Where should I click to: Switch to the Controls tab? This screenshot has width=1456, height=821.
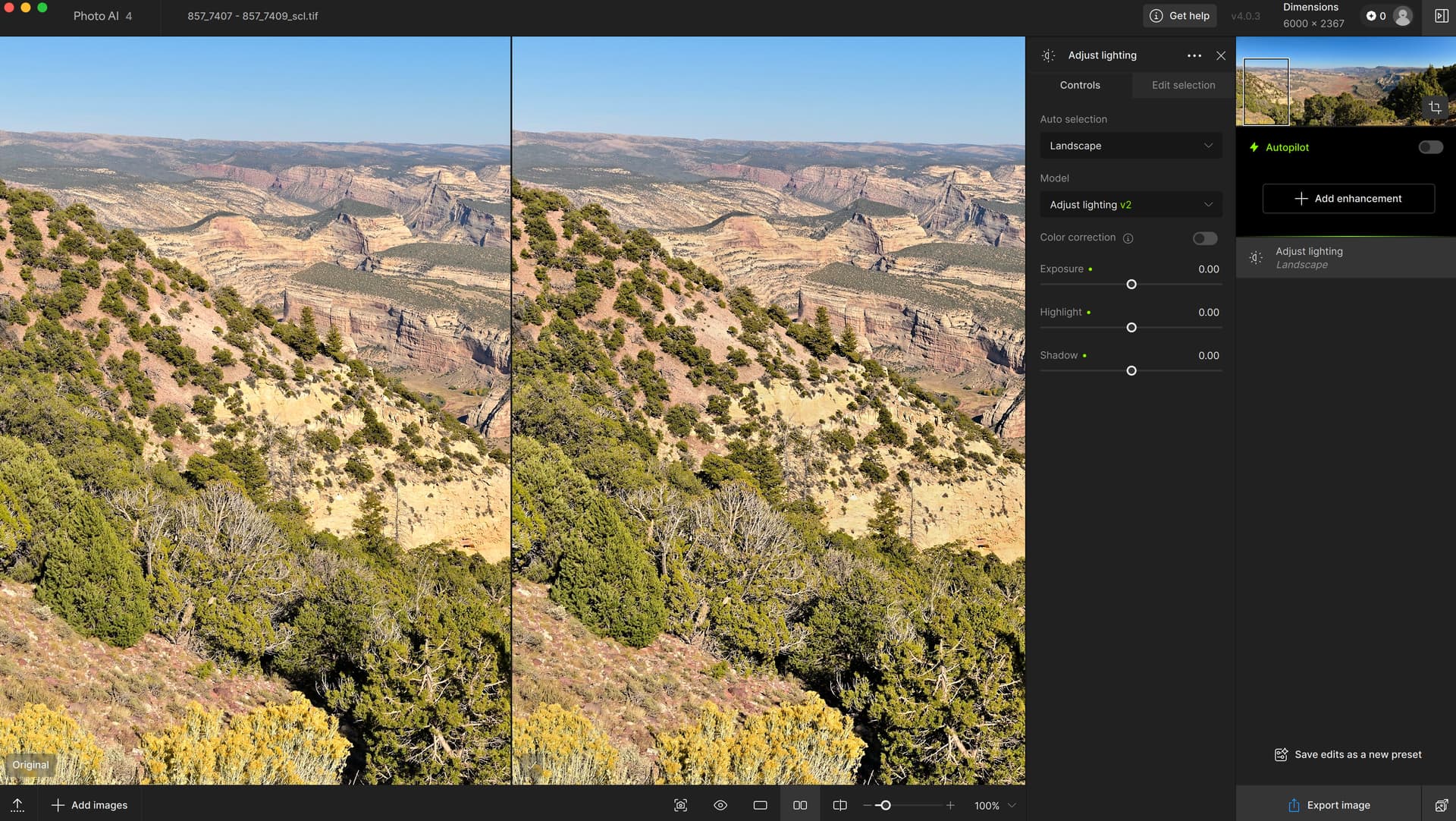tap(1079, 85)
